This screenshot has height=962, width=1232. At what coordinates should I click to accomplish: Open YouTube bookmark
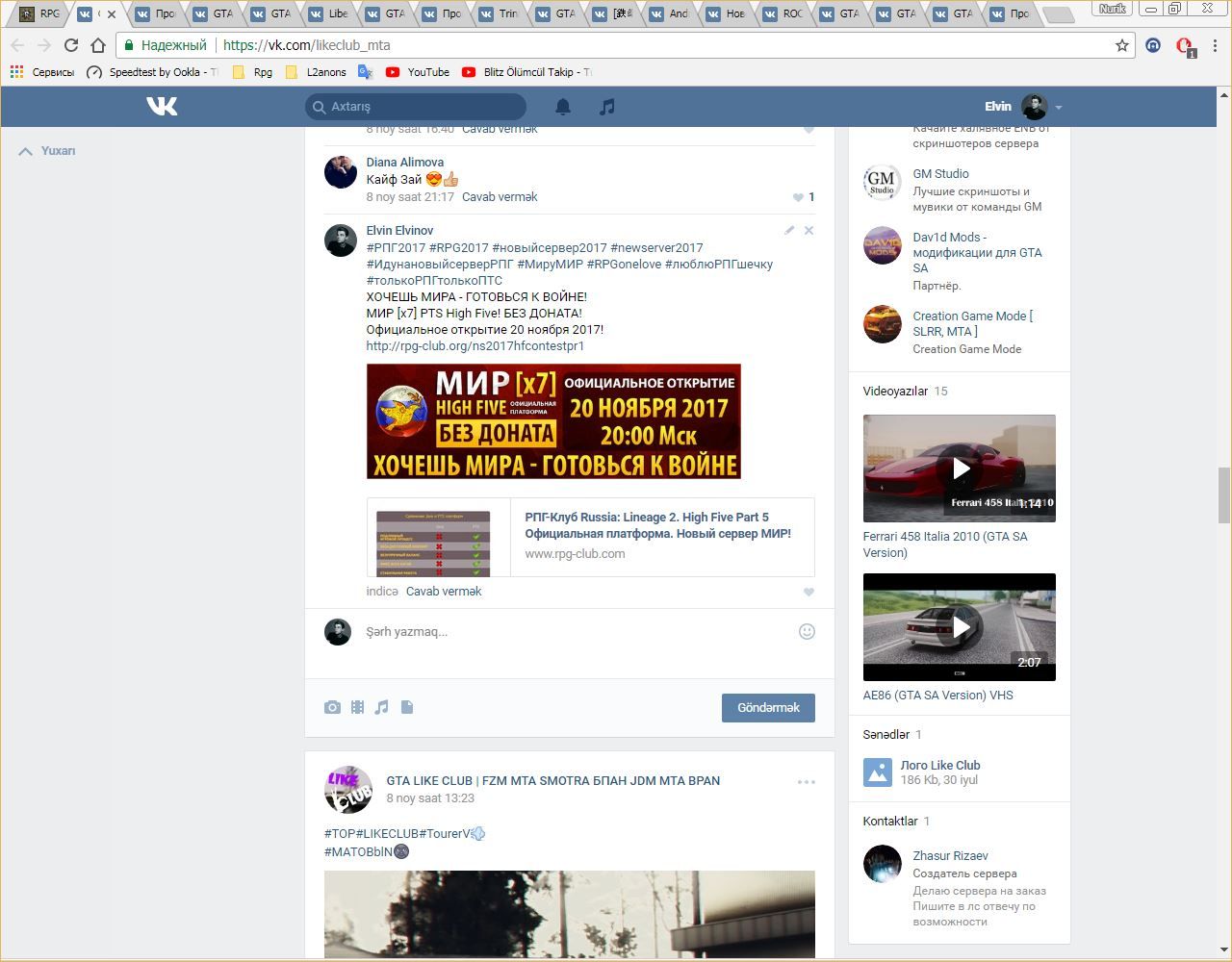click(418, 72)
